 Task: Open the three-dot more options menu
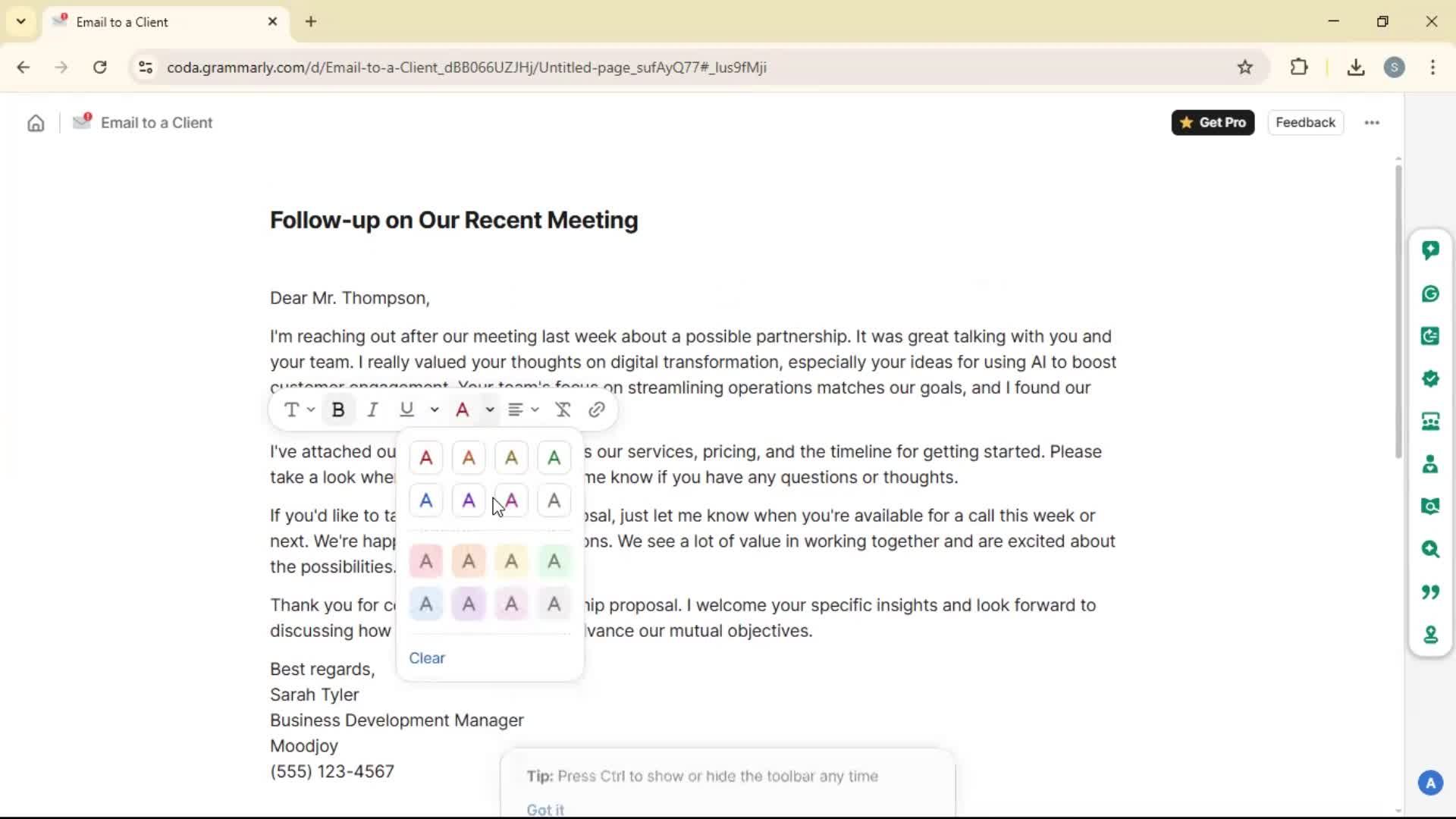(1372, 122)
